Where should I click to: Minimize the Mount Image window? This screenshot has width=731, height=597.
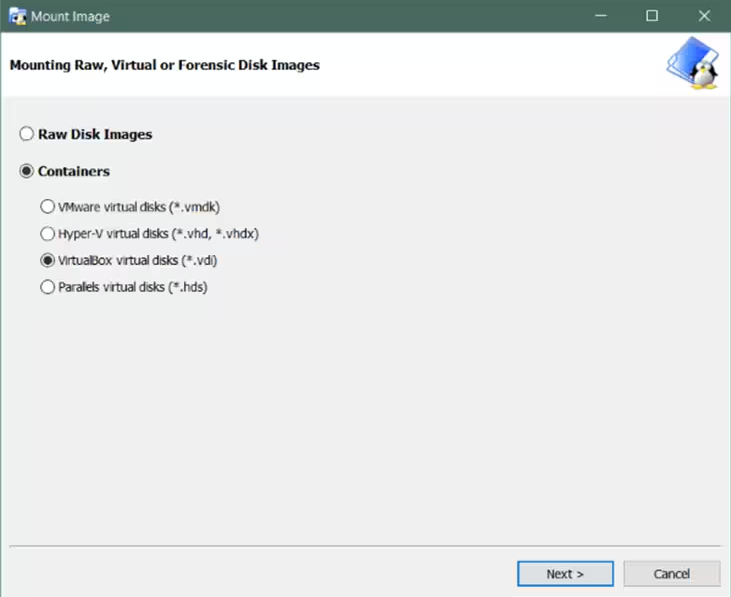tap(602, 16)
